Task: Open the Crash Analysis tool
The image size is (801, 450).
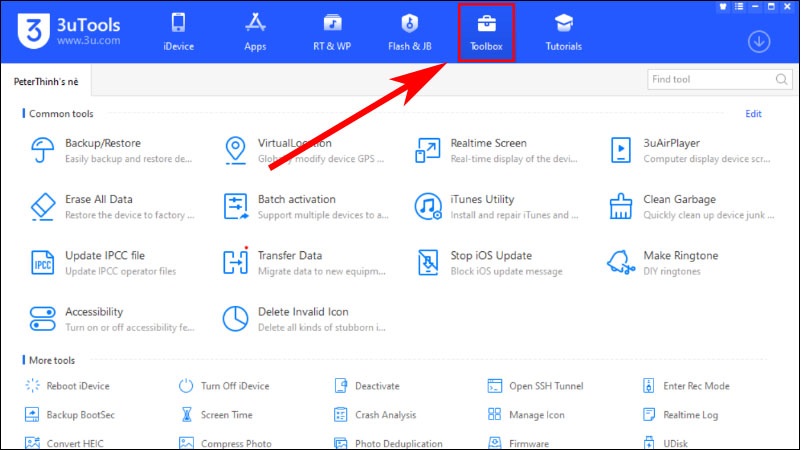Action: (x=375, y=415)
